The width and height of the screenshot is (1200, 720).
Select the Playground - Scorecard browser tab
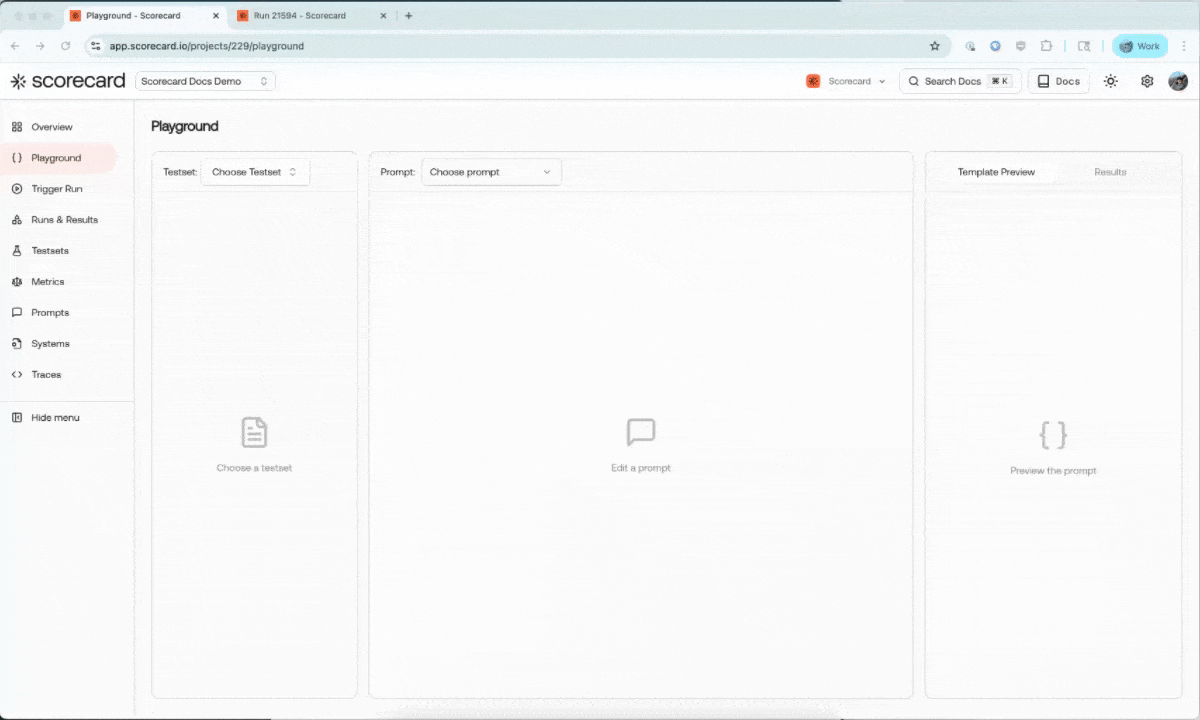point(134,16)
